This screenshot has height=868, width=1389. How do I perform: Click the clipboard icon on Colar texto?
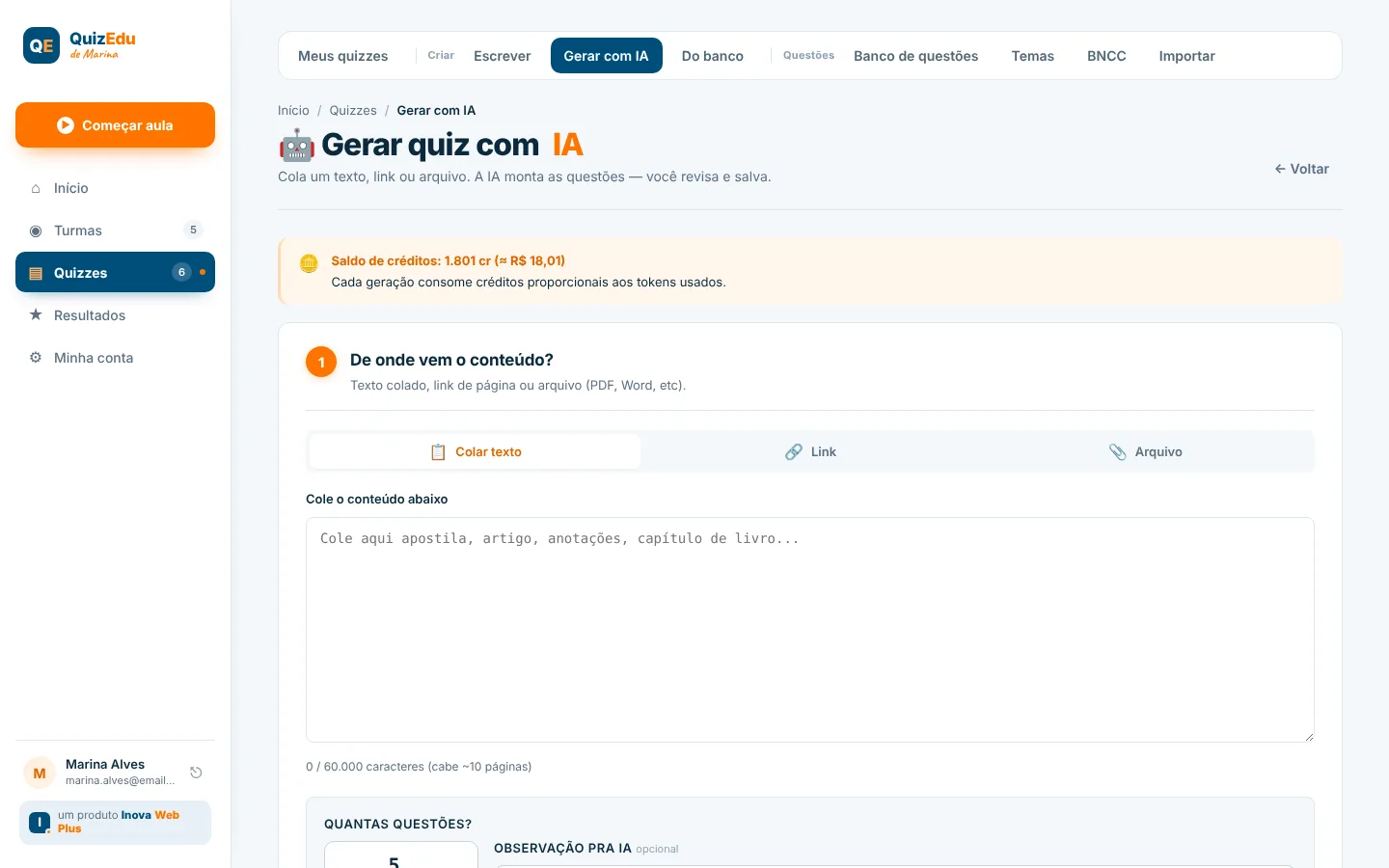438,451
